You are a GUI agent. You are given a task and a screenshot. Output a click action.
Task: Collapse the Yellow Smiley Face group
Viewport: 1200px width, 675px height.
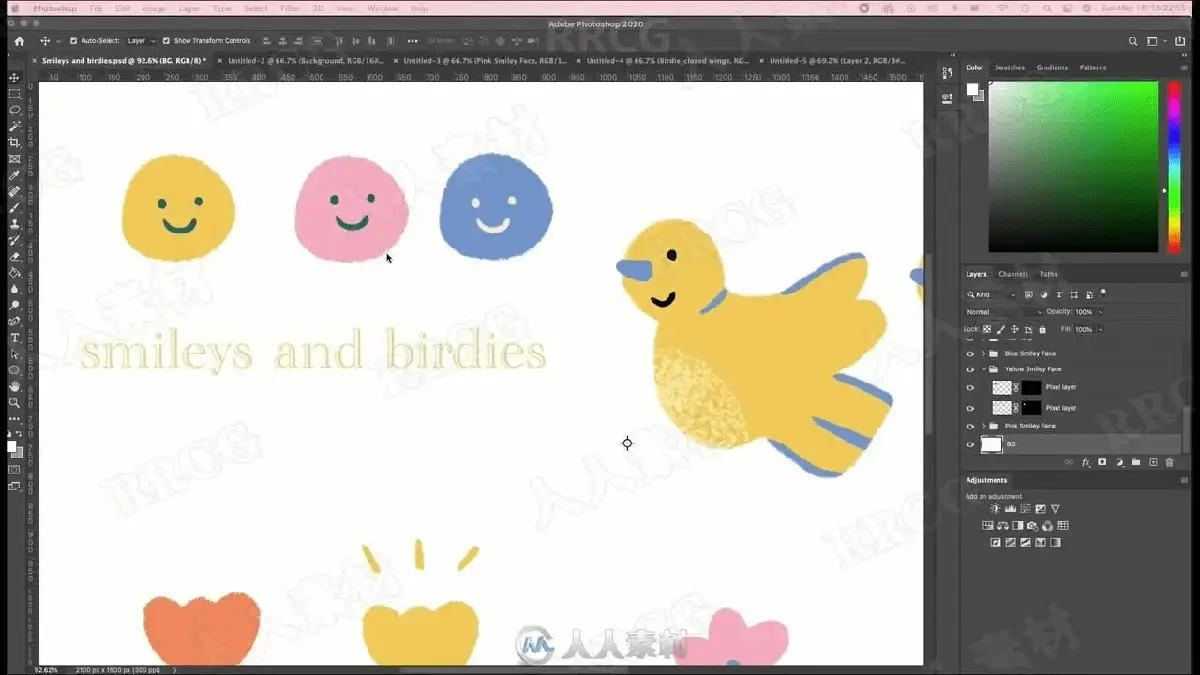[x=984, y=369]
